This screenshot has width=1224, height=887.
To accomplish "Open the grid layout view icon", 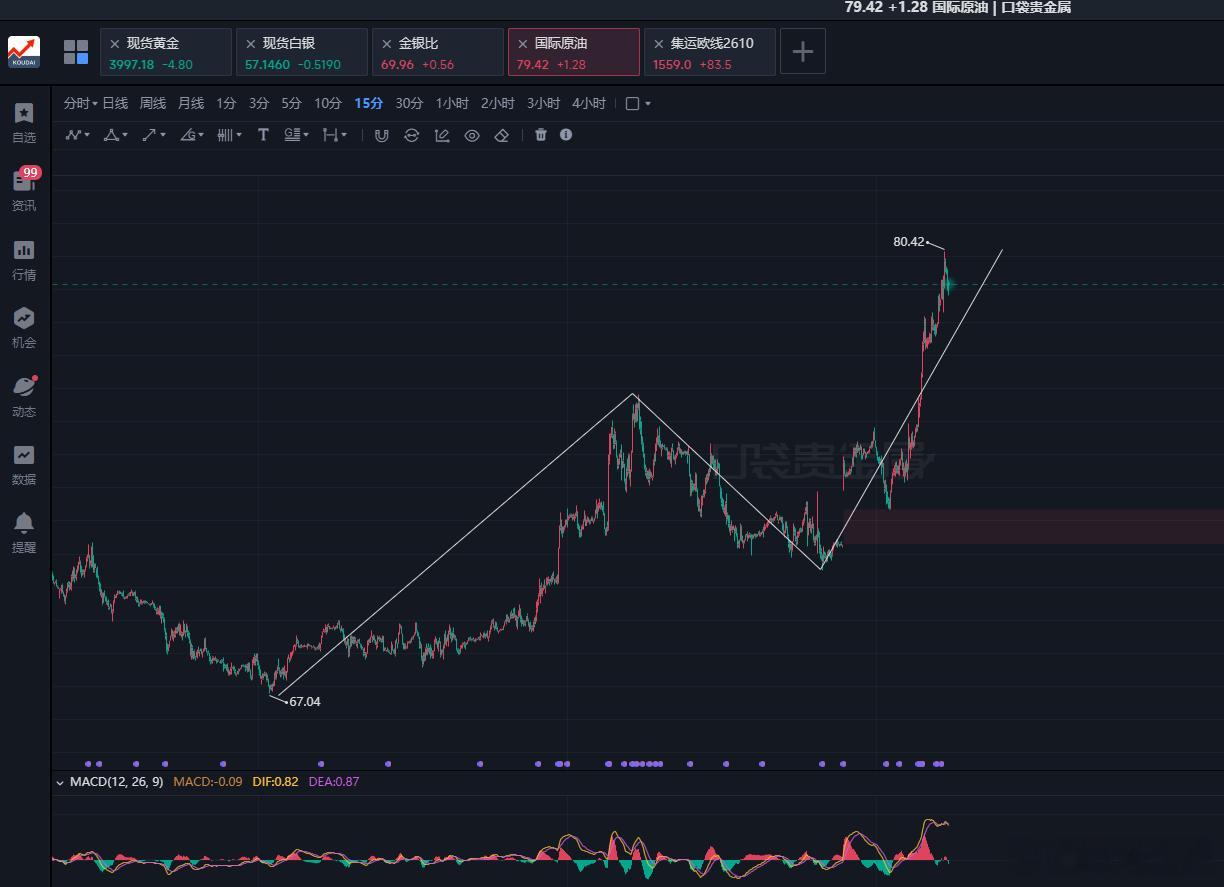I will pyautogui.click(x=76, y=52).
